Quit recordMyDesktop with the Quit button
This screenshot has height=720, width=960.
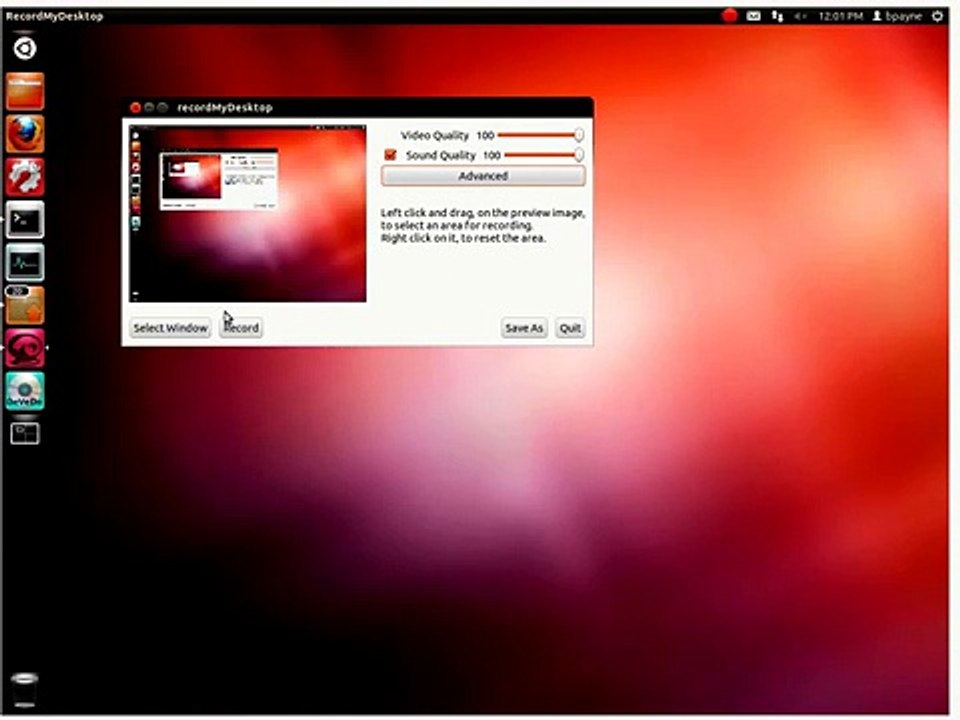(570, 328)
